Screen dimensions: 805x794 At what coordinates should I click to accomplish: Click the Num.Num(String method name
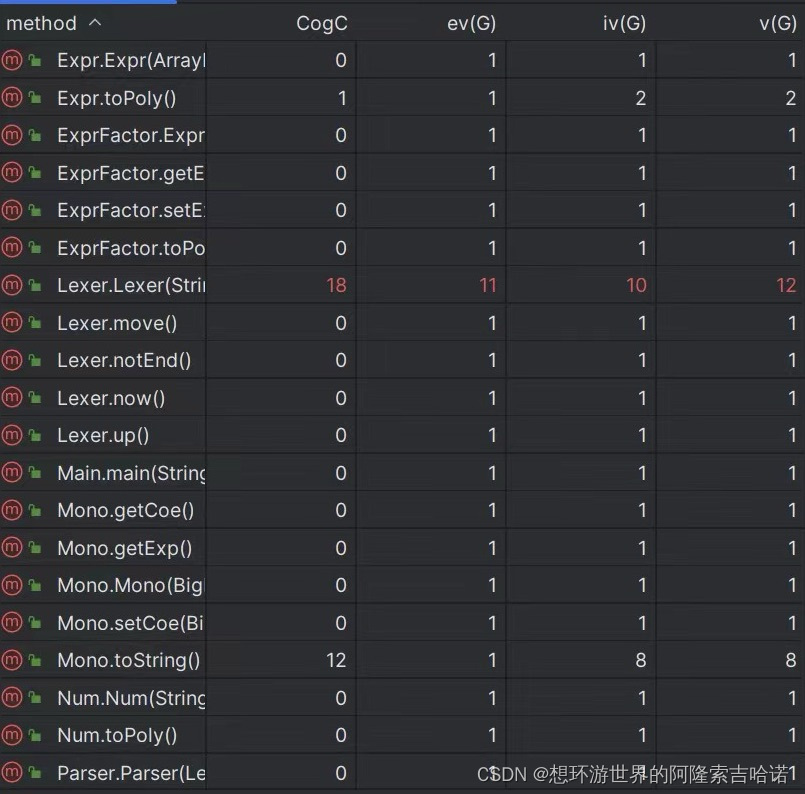pos(131,698)
